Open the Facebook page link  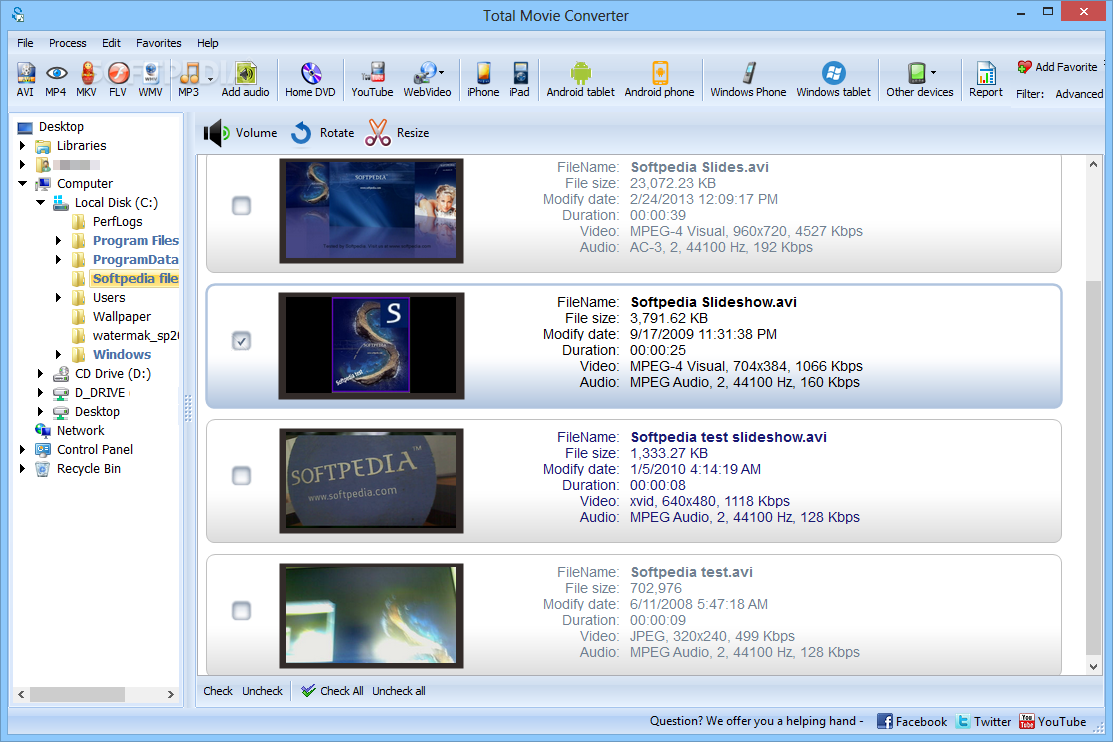912,721
